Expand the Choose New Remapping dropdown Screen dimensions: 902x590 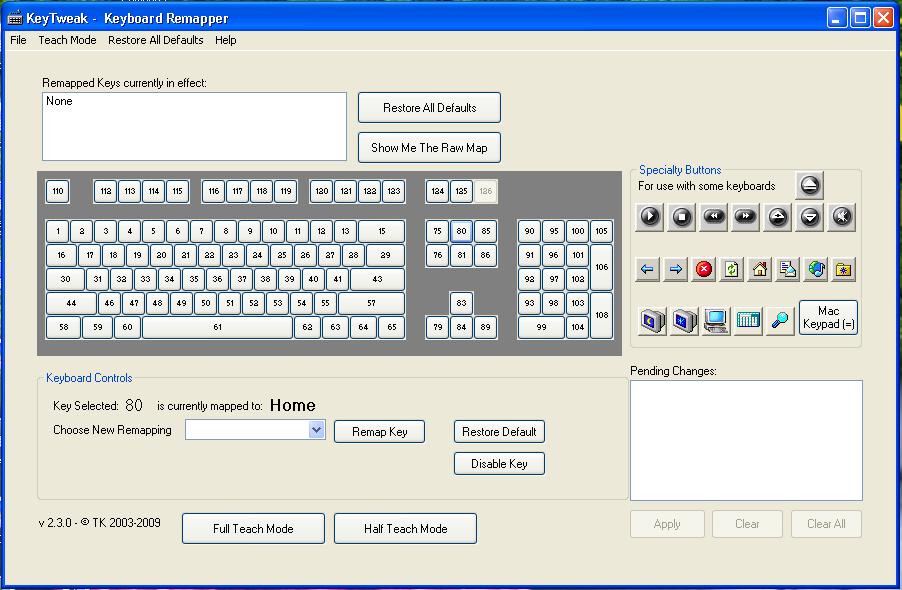316,430
